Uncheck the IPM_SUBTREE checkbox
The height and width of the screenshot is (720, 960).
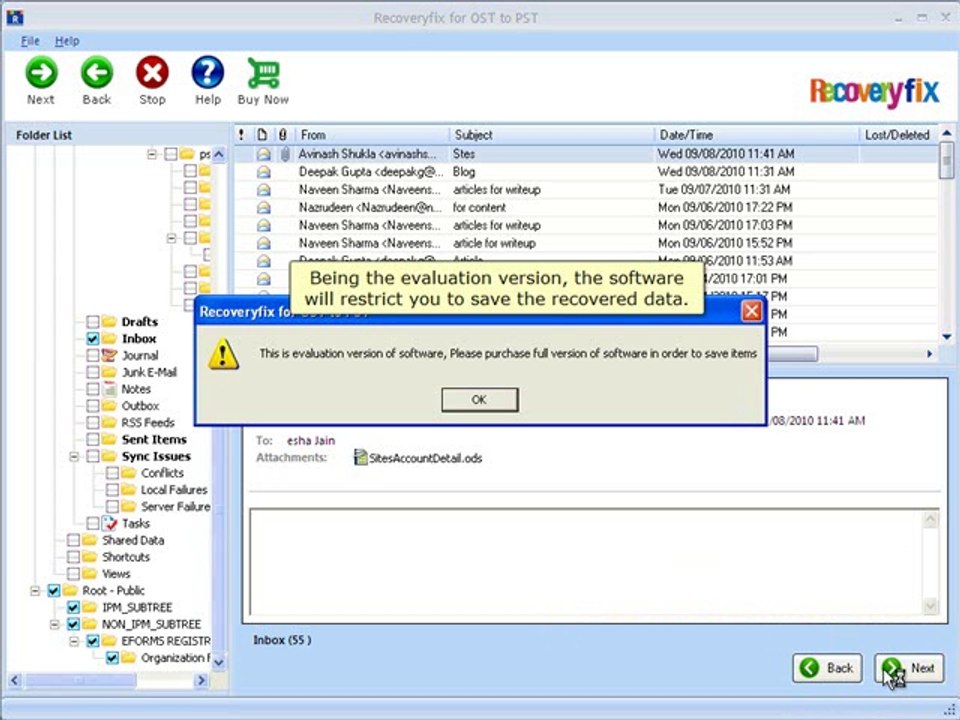73,607
